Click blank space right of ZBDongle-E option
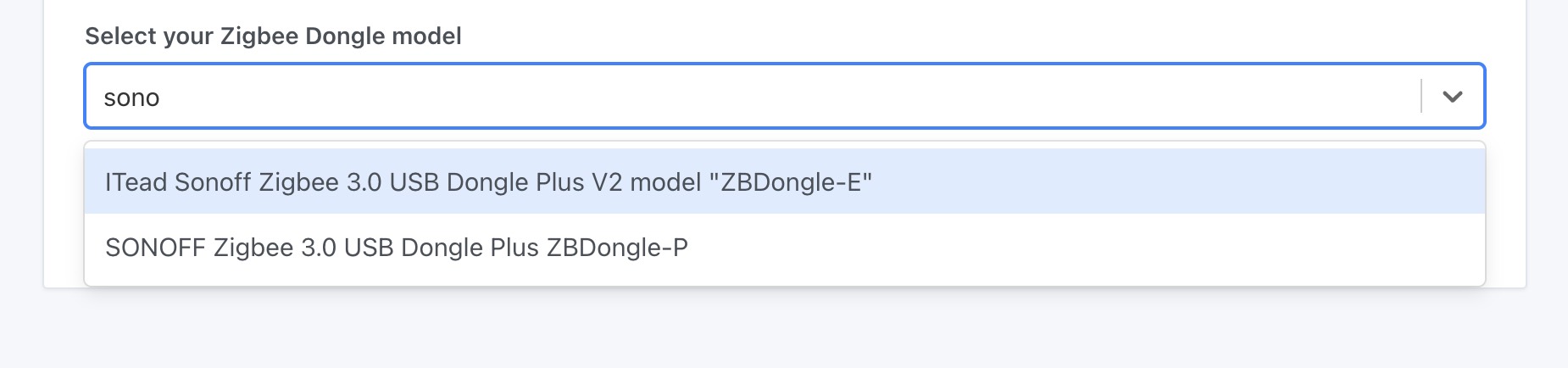The width and height of the screenshot is (1568, 368). (x=1187, y=182)
